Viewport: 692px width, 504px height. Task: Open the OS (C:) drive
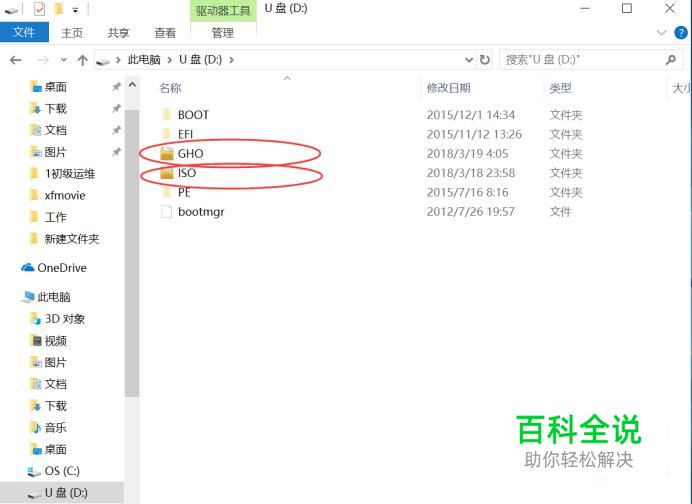point(54,471)
